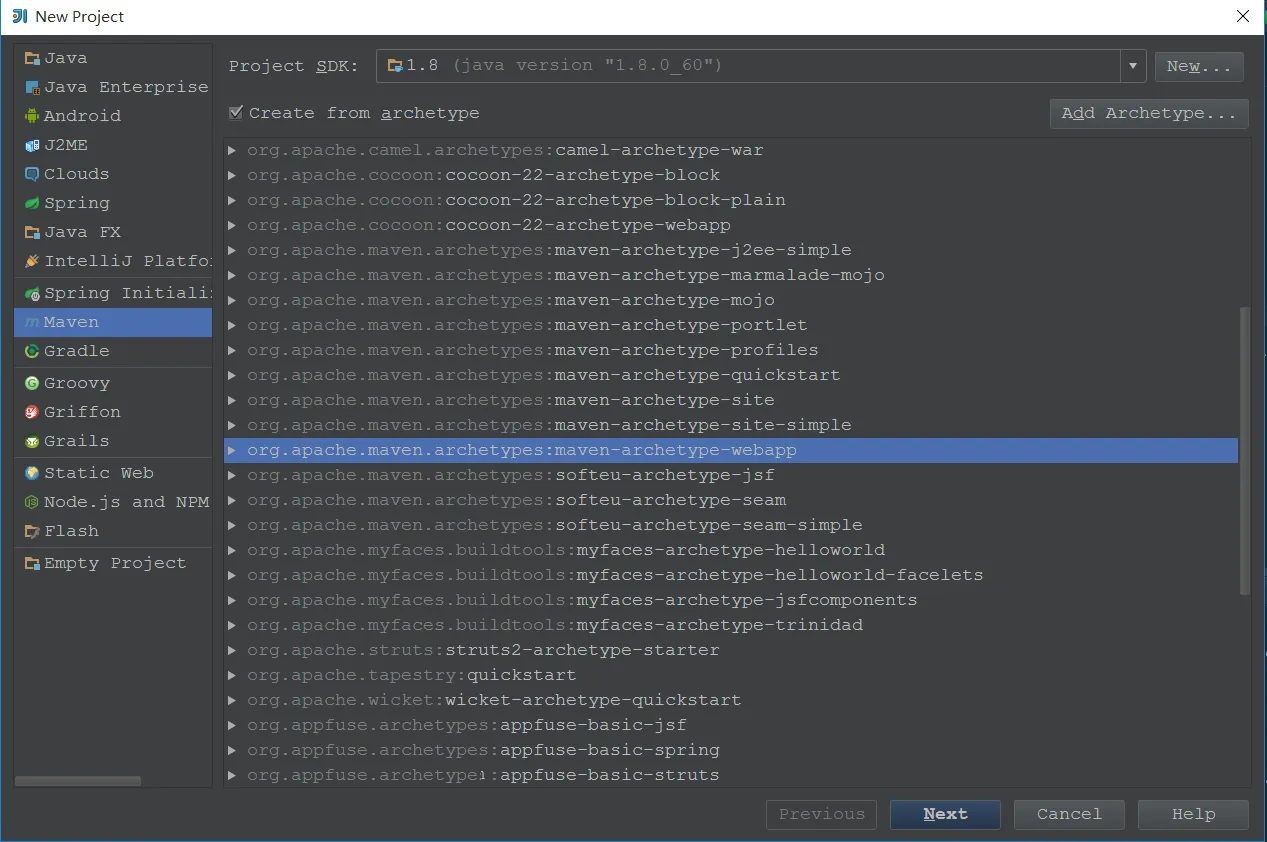1267x842 pixels.
Task: Select Groovy project type
Action: point(113,383)
